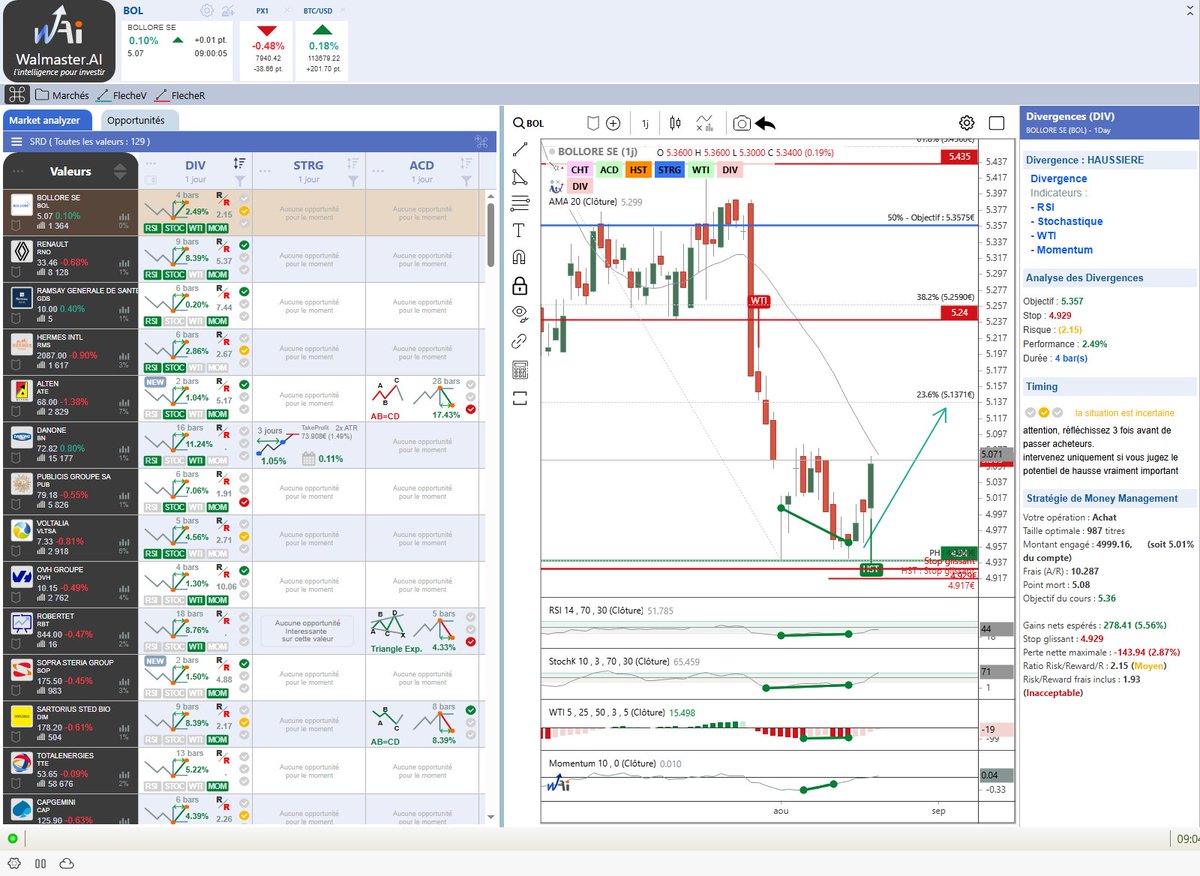Toggle the HST chart overlay tag
This screenshot has width=1200, height=876.
639,170
